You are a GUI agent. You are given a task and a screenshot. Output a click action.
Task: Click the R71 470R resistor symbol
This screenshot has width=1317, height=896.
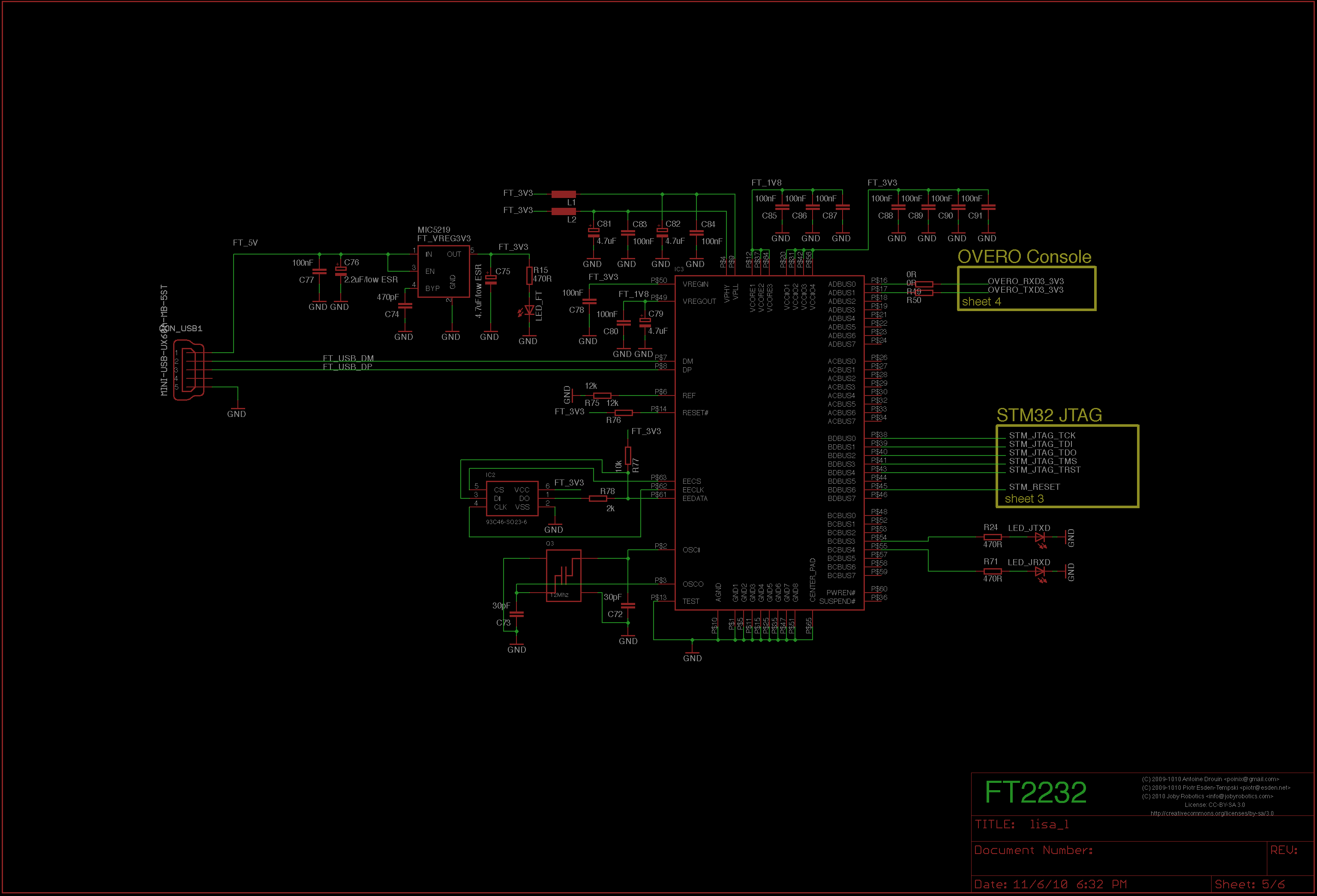tap(992, 571)
